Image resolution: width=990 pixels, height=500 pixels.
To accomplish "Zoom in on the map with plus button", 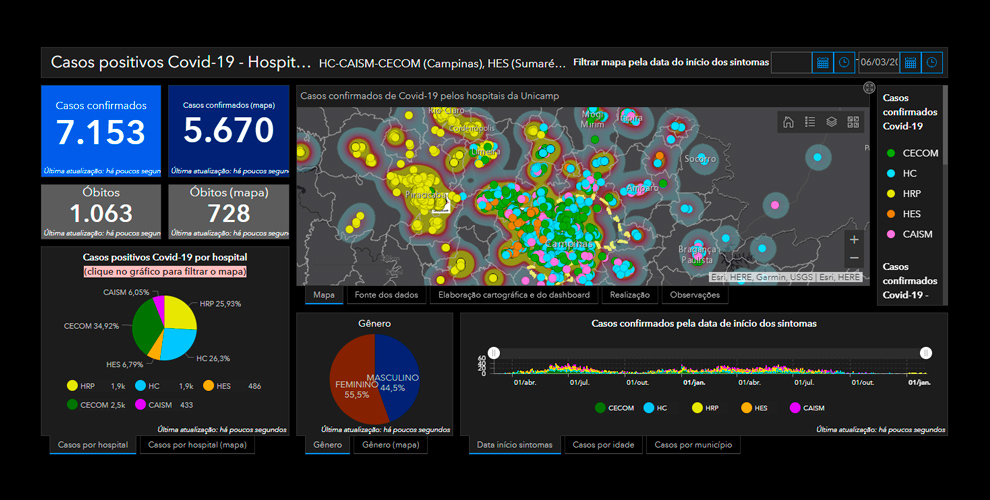I will tap(853, 240).
